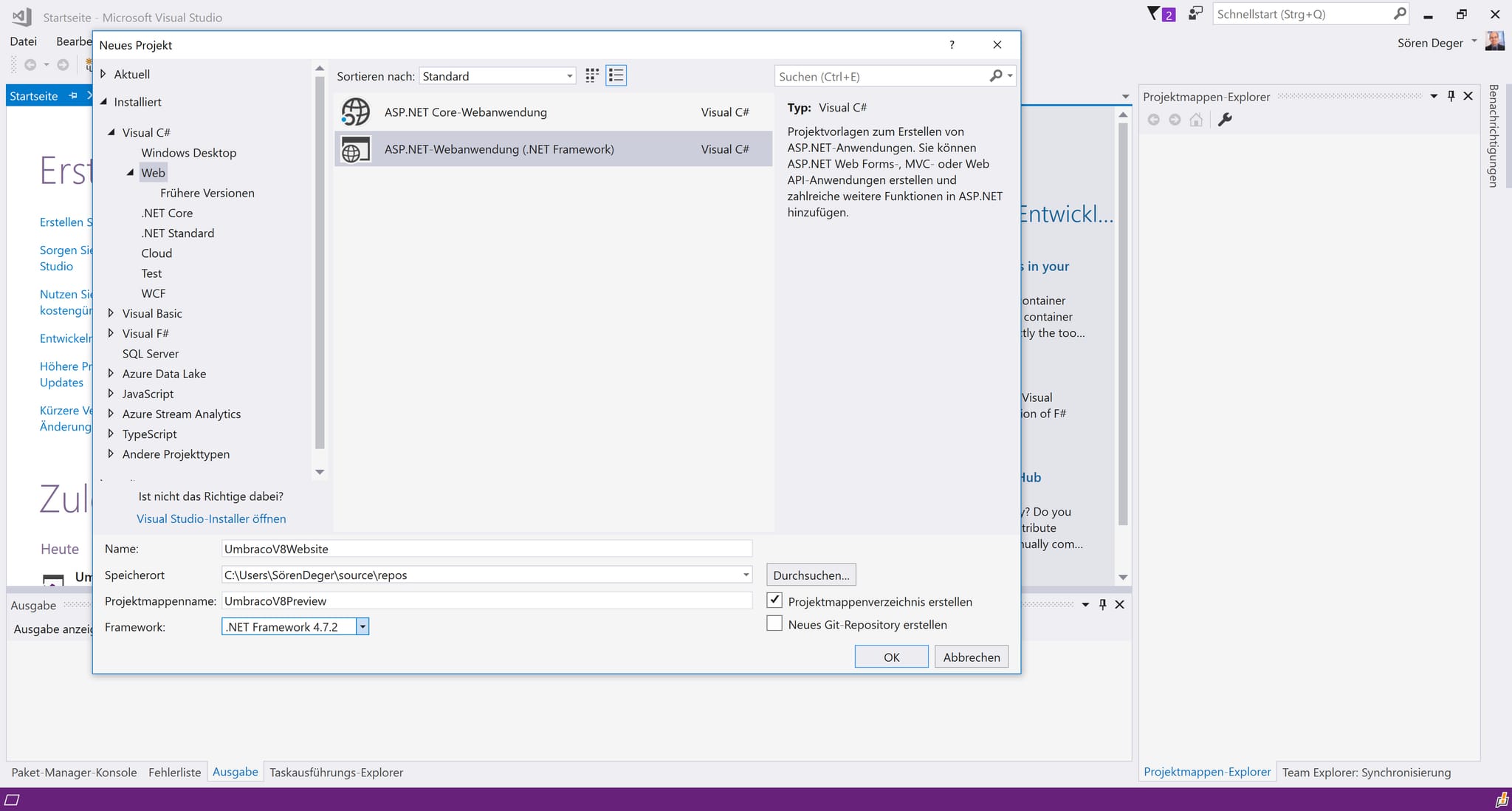The image size is (1512, 811).
Task: Switch to Team Explorer: Synchronisierung tab
Action: click(1367, 773)
